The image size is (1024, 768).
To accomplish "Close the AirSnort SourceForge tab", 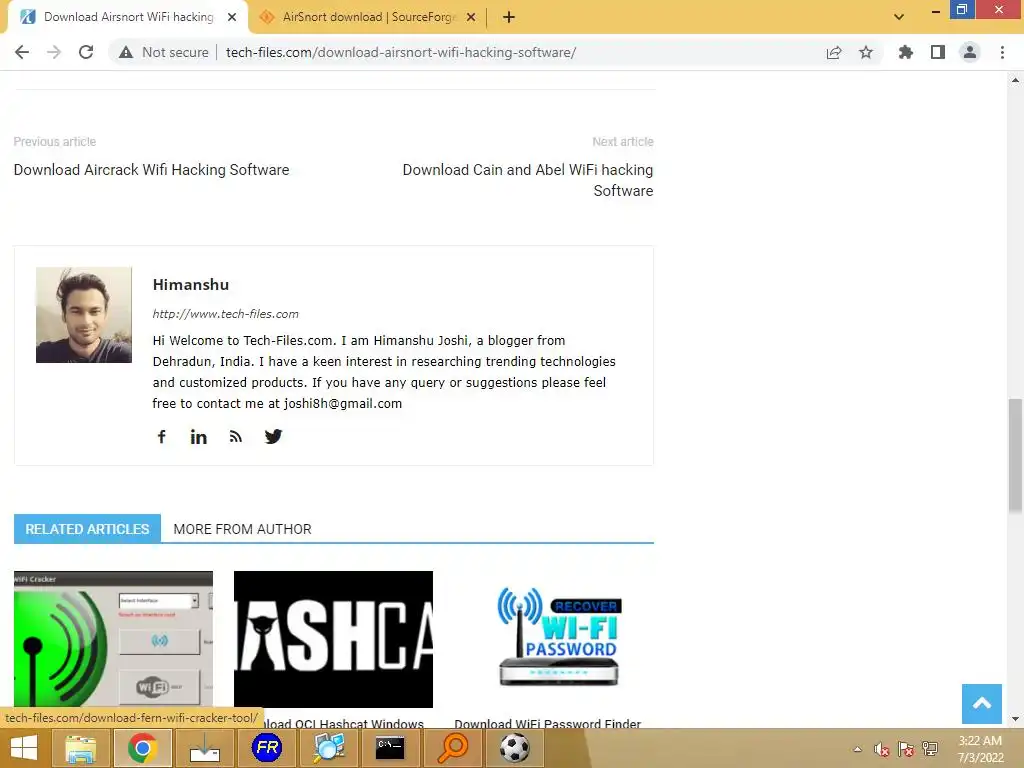I will tap(471, 17).
